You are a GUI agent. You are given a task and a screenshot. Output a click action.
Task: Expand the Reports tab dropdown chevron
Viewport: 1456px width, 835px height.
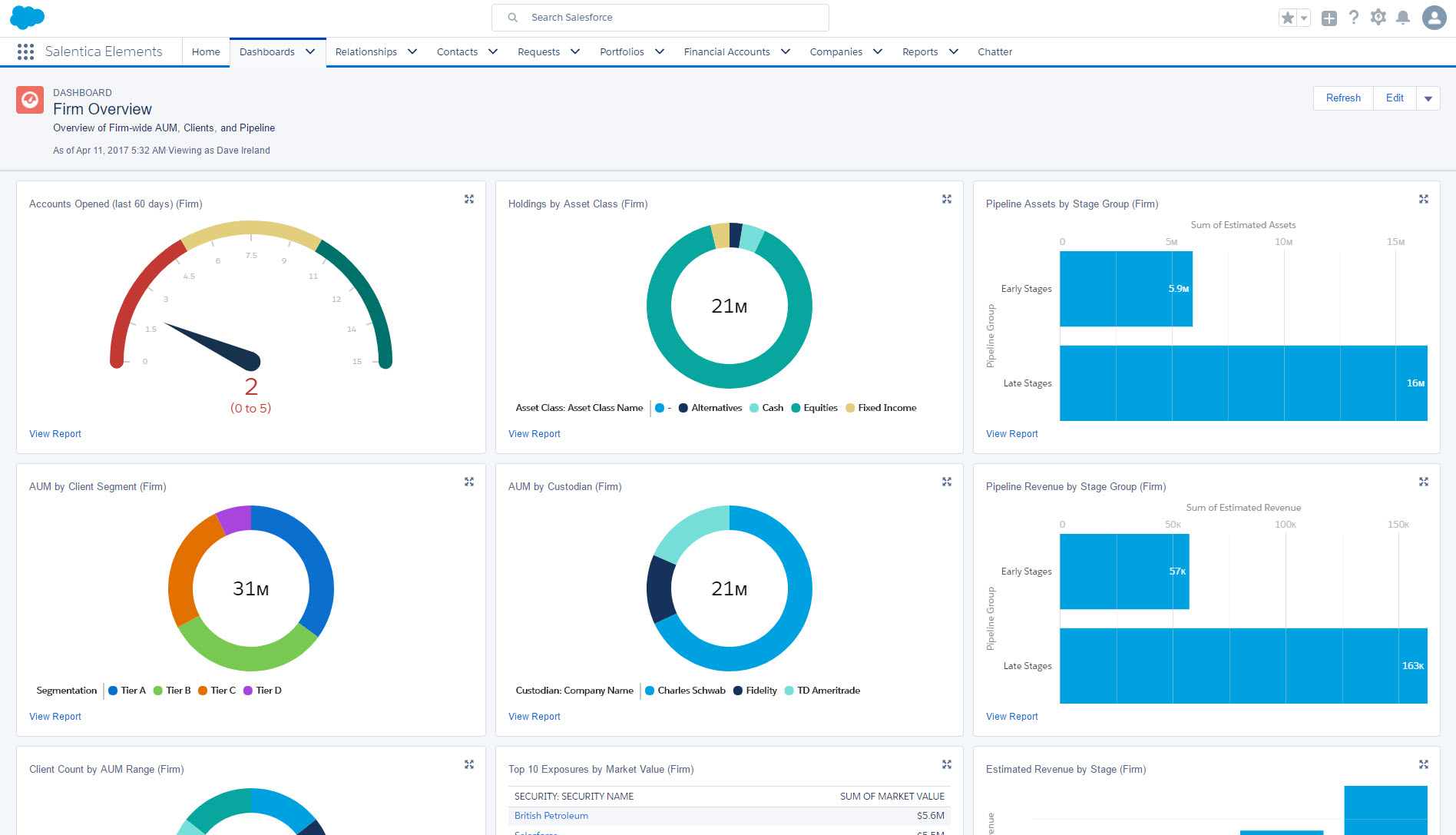[954, 51]
